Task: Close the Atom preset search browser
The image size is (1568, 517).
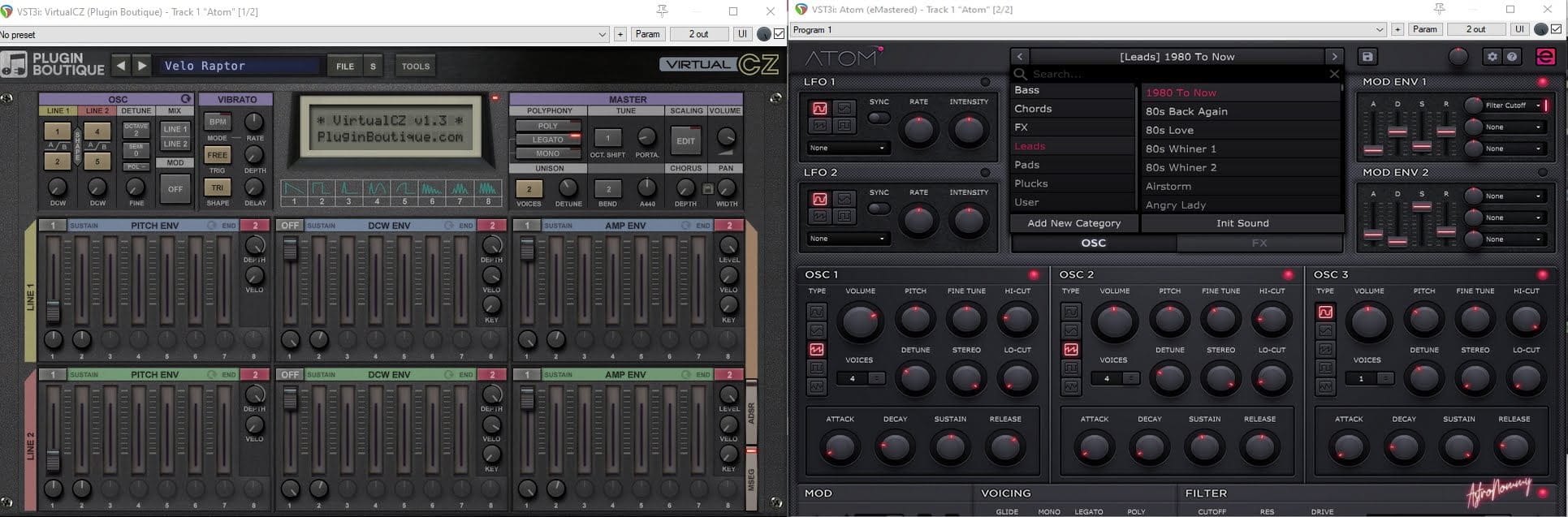Action: [x=1333, y=74]
